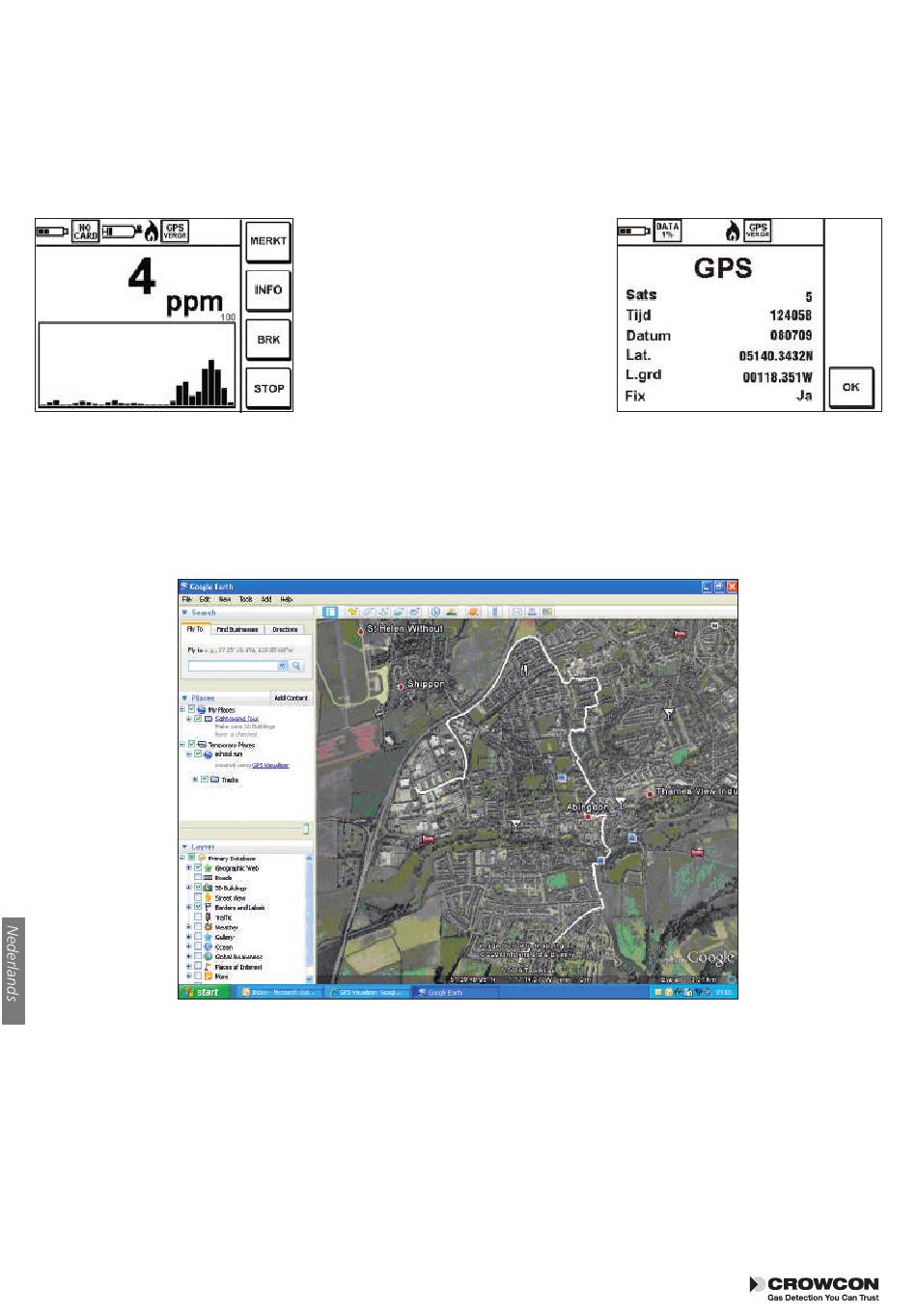Expand the Places of Interest layer
The height and width of the screenshot is (1316, 917).
click(x=189, y=967)
